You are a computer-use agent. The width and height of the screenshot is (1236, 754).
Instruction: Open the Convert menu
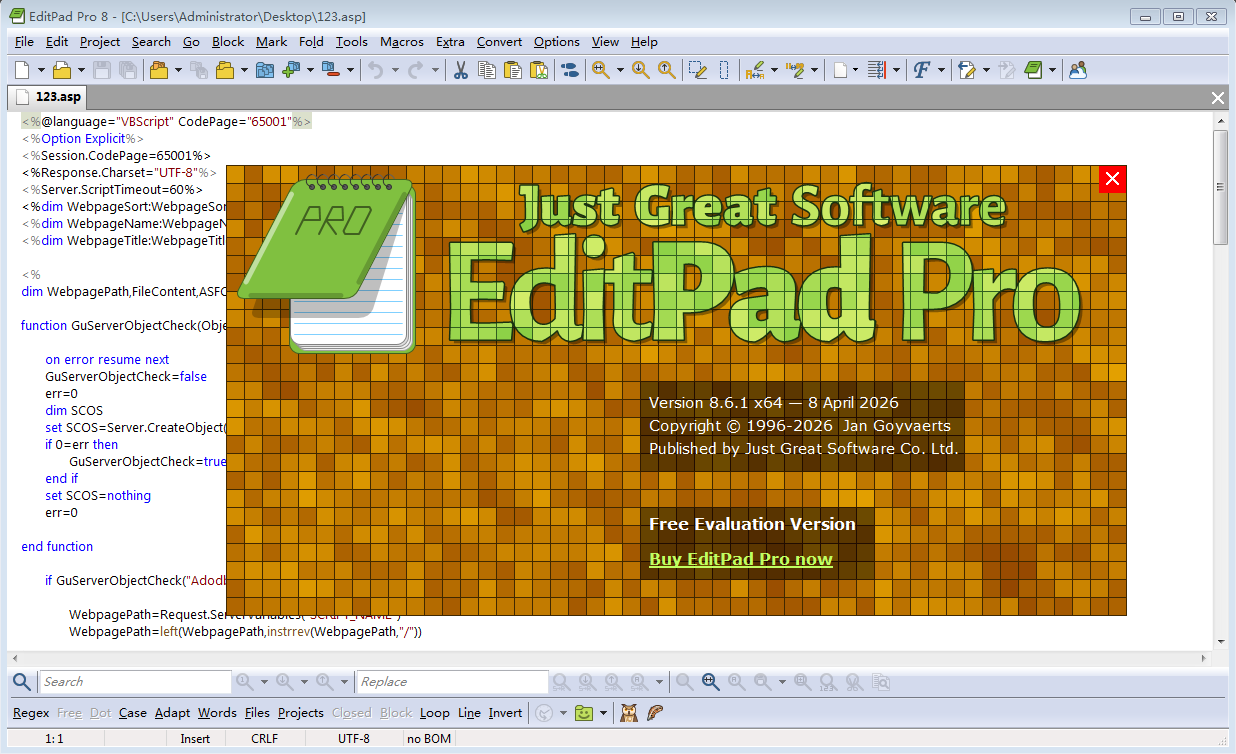(499, 42)
